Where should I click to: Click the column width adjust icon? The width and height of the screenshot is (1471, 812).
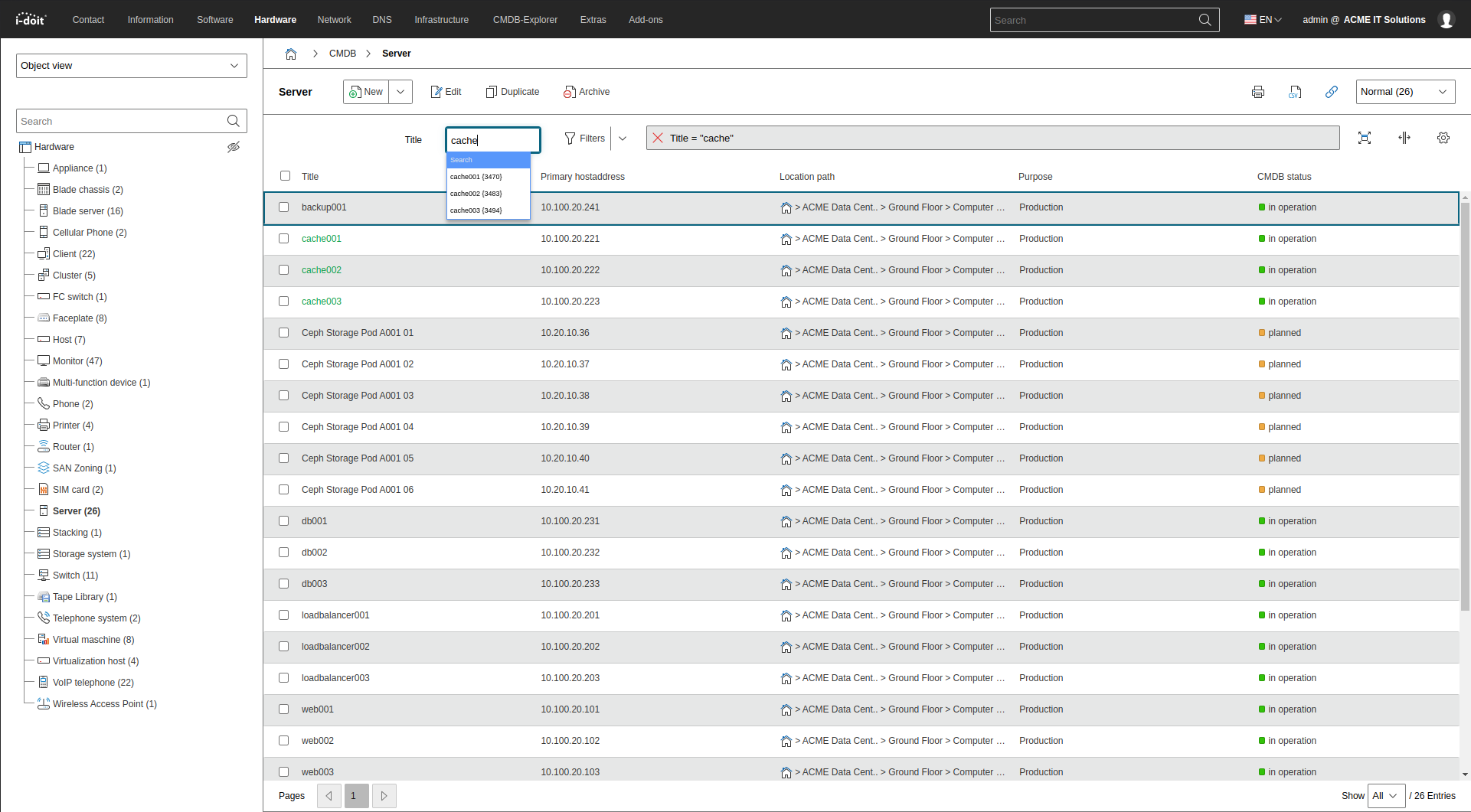pyautogui.click(x=1404, y=138)
